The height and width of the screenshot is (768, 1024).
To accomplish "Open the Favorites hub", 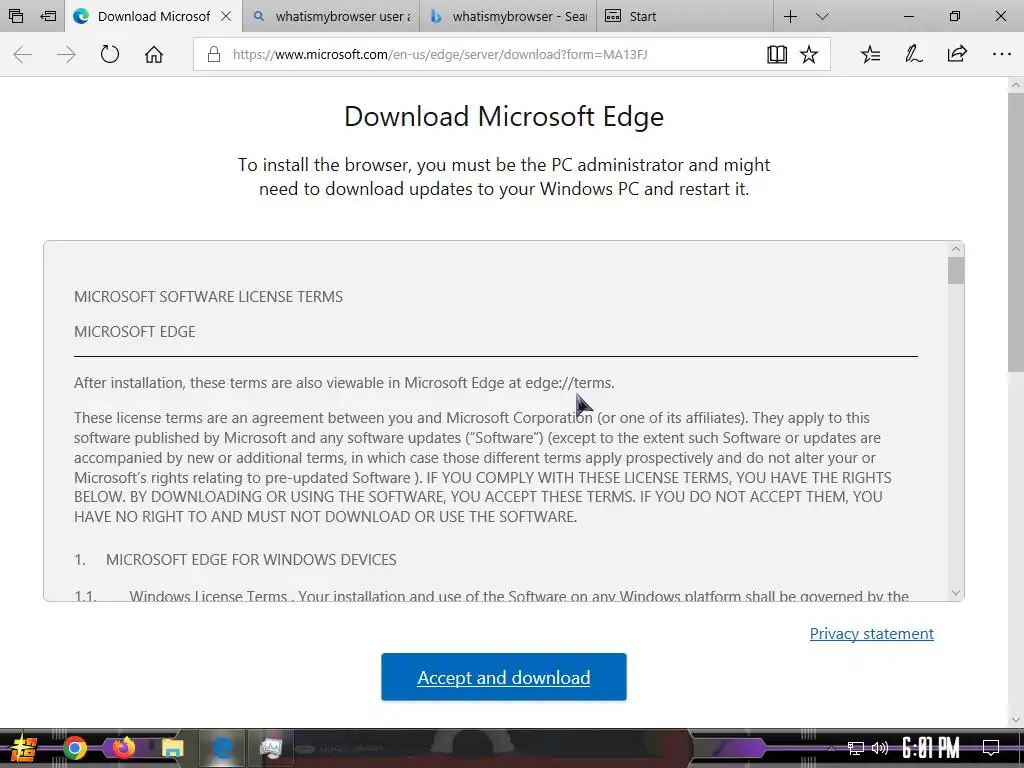I will [x=871, y=54].
